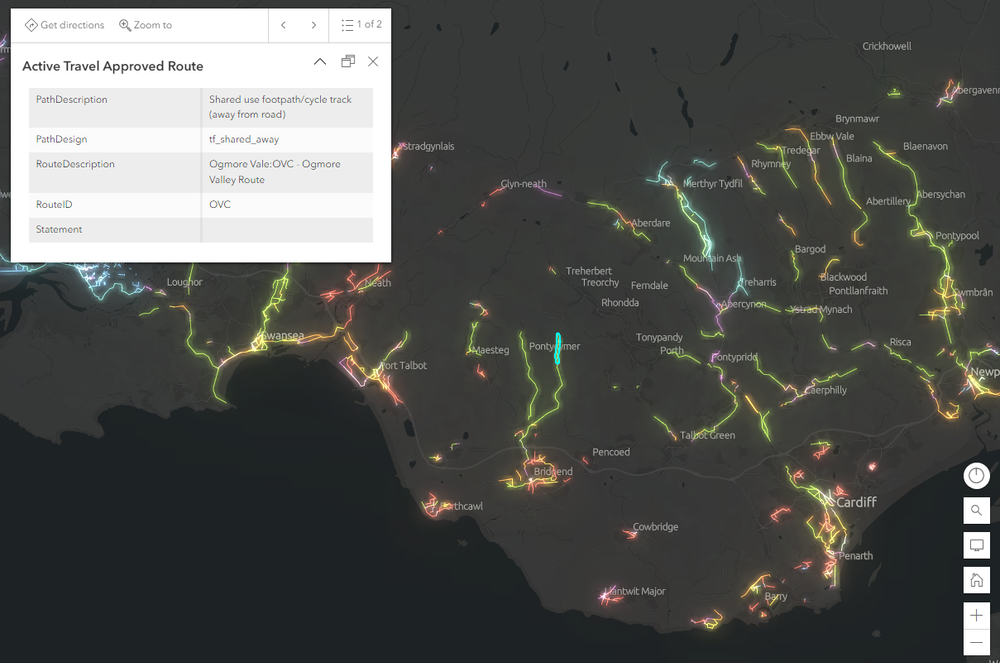Click the RouteID field label
Image resolution: width=1000 pixels, height=663 pixels.
click(x=54, y=205)
